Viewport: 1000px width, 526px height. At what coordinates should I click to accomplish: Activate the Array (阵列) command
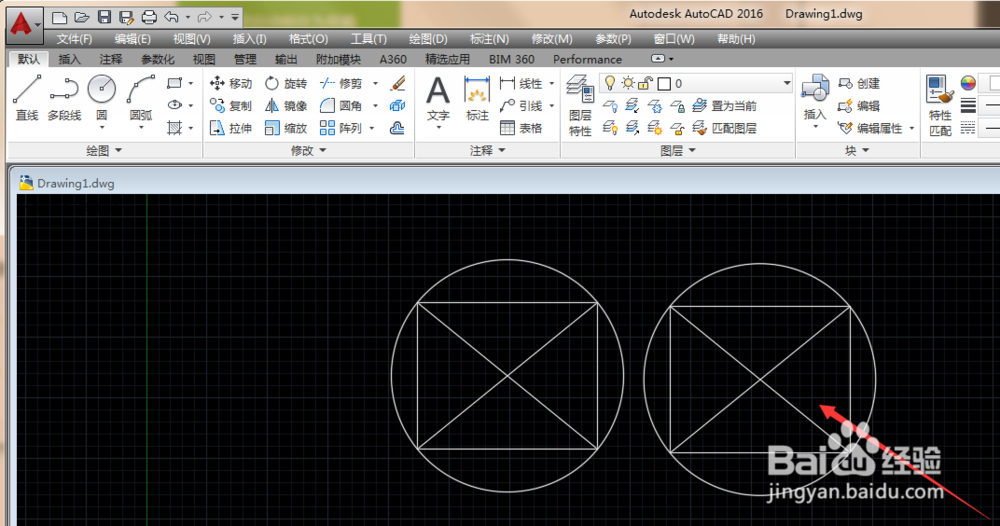tap(341, 128)
